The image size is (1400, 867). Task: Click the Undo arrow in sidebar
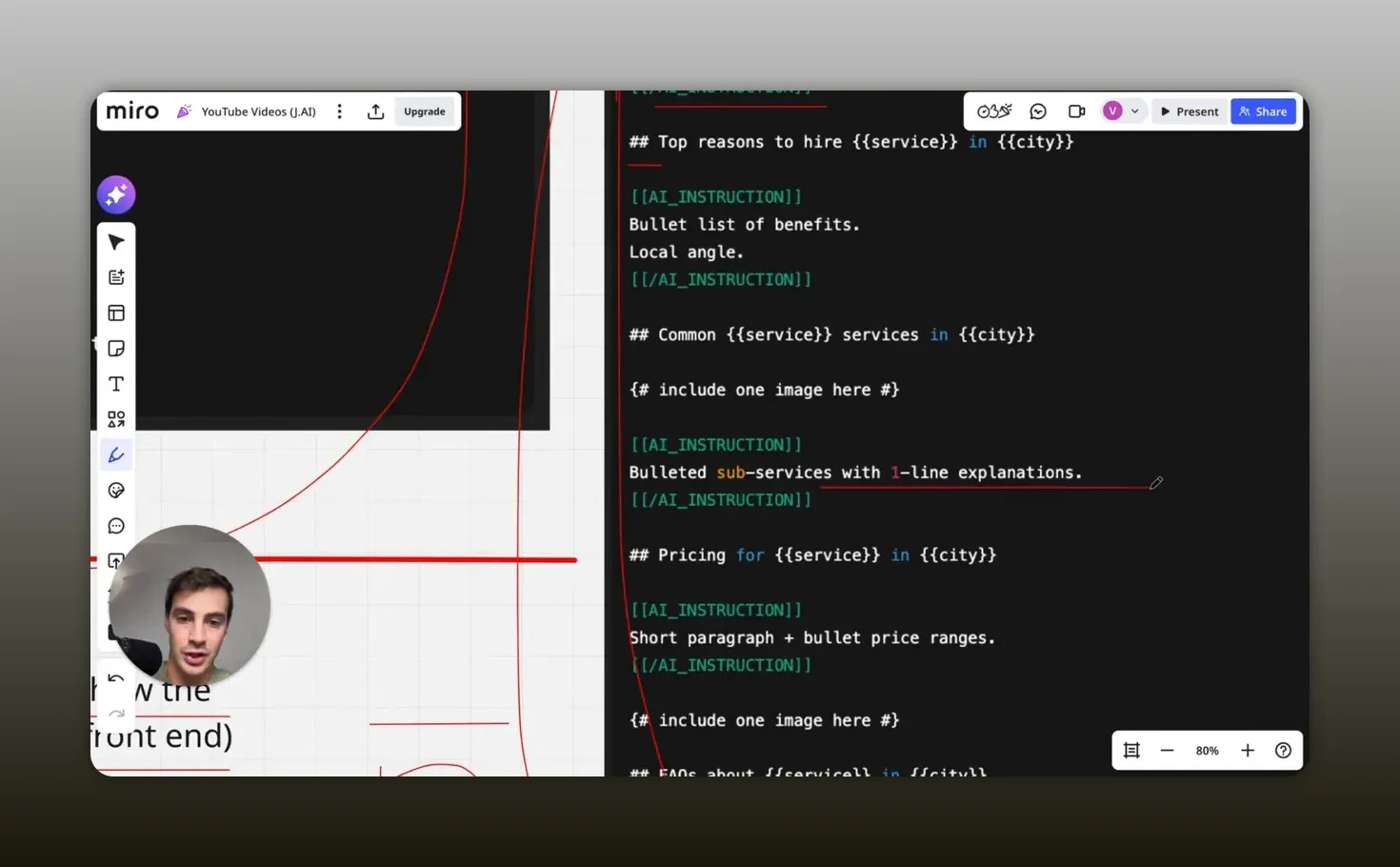[x=116, y=679]
